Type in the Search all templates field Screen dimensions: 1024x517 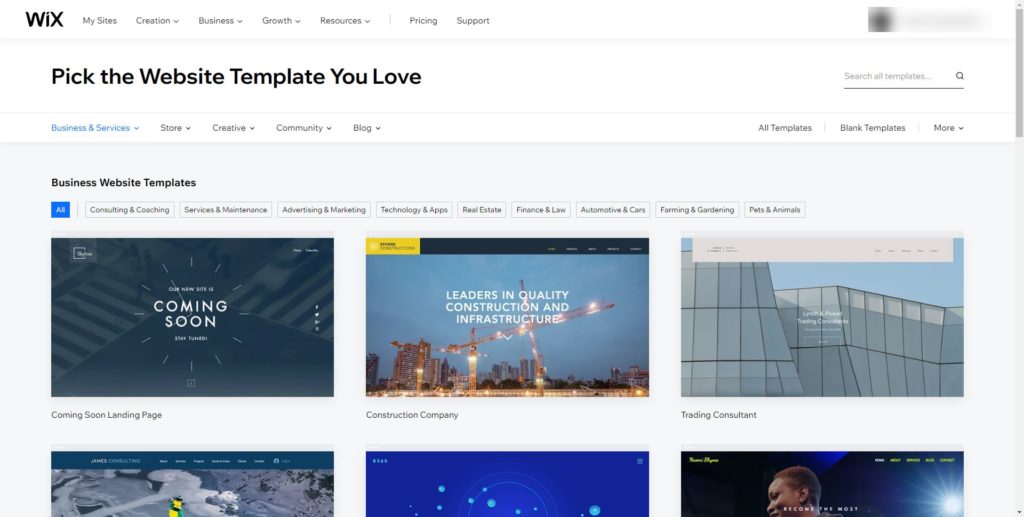(895, 76)
